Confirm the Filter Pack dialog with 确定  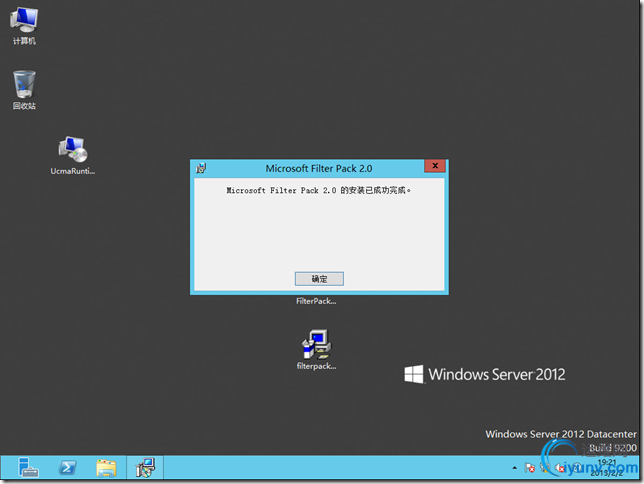point(319,279)
